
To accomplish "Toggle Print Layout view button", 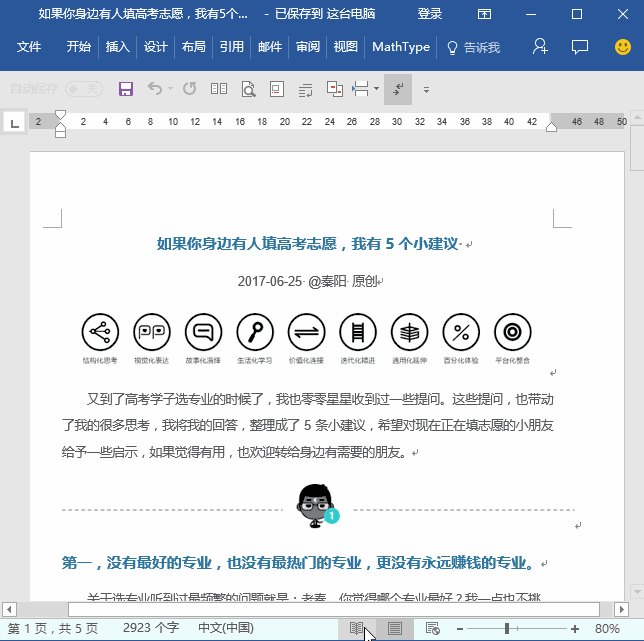I will (x=395, y=628).
